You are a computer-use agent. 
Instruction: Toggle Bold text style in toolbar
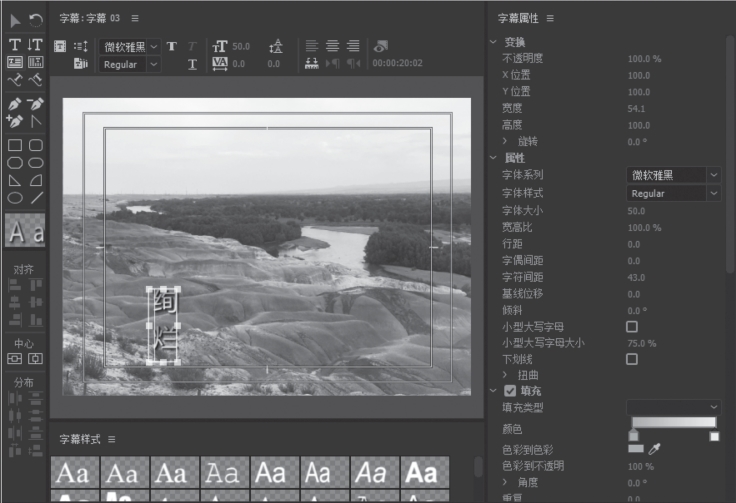click(x=172, y=46)
